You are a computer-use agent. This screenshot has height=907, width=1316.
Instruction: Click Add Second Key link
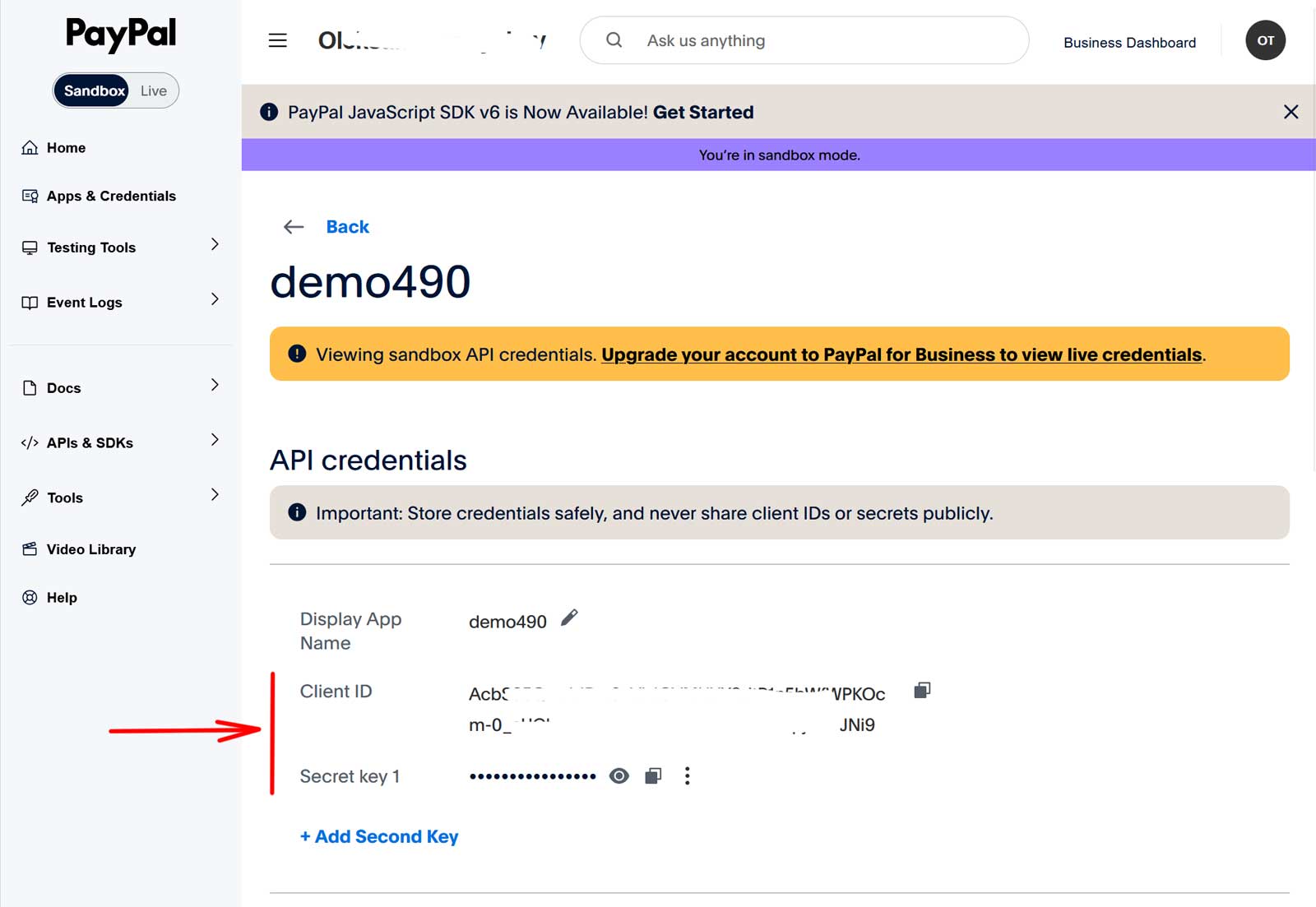coord(379,836)
